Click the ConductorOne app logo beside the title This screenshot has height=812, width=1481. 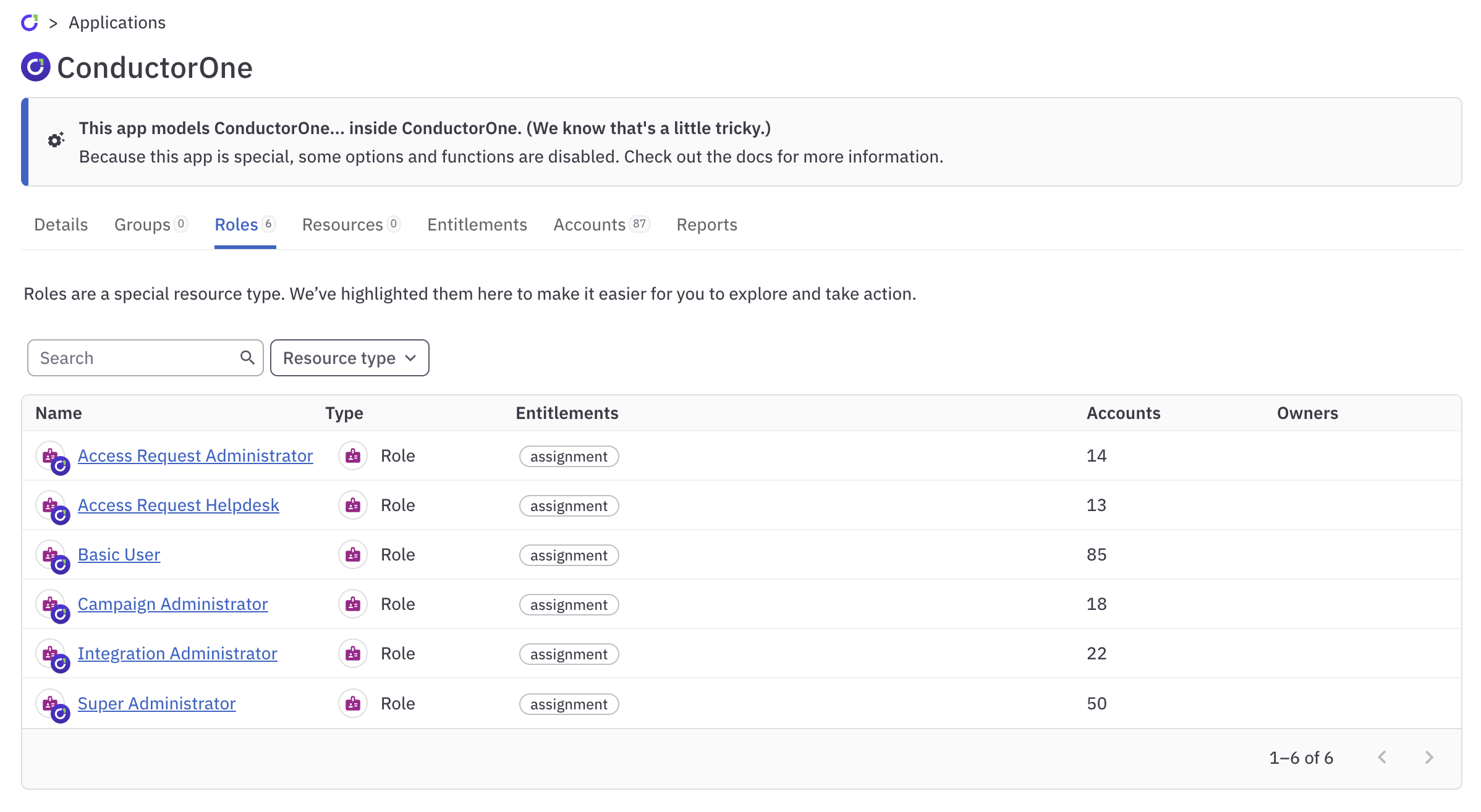[36, 67]
